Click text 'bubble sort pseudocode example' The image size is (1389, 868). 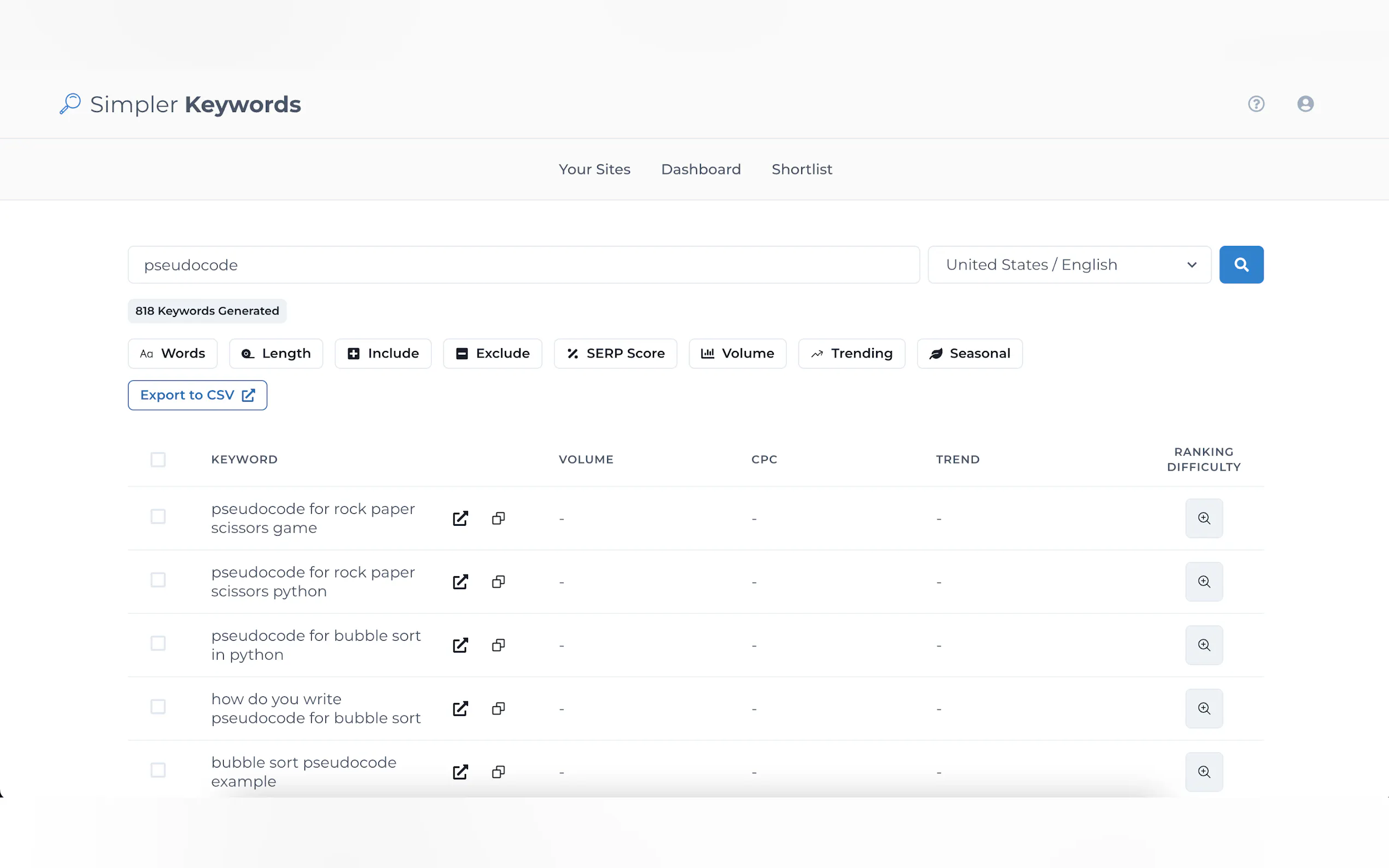(304, 772)
